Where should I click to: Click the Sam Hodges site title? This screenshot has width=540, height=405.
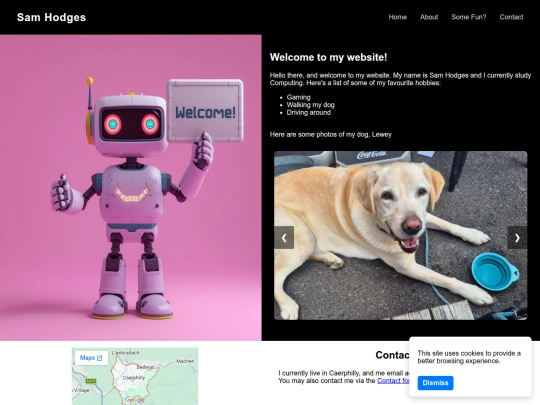click(51, 17)
